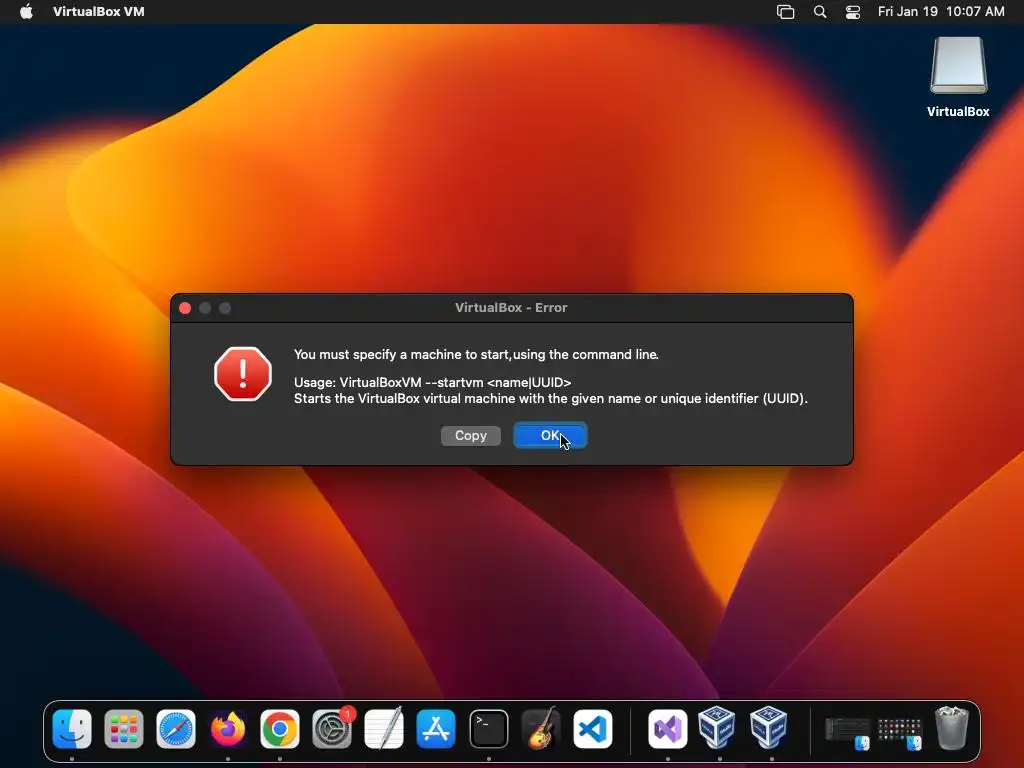
Task: Open Spotlight search from menu bar
Action: pyautogui.click(x=820, y=12)
